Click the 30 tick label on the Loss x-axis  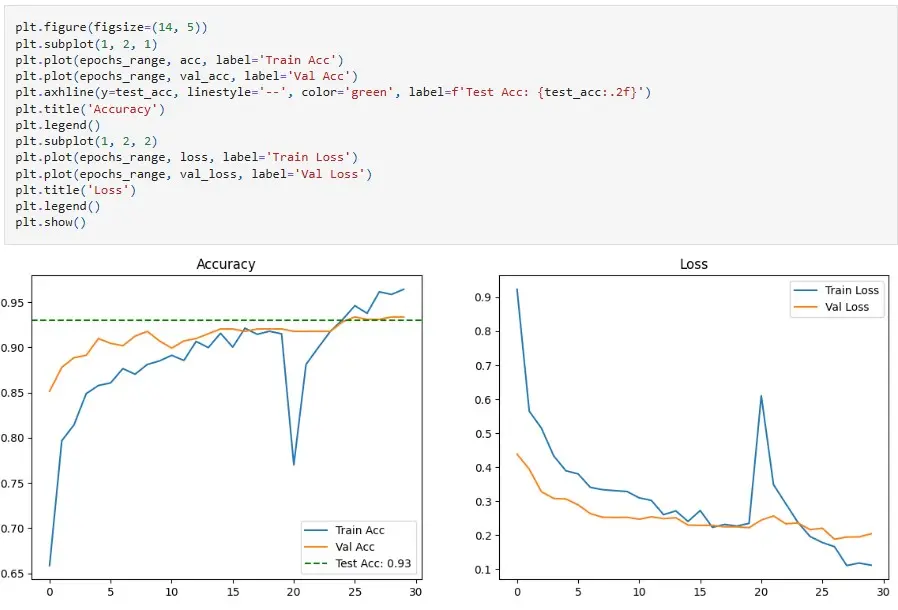click(x=884, y=589)
